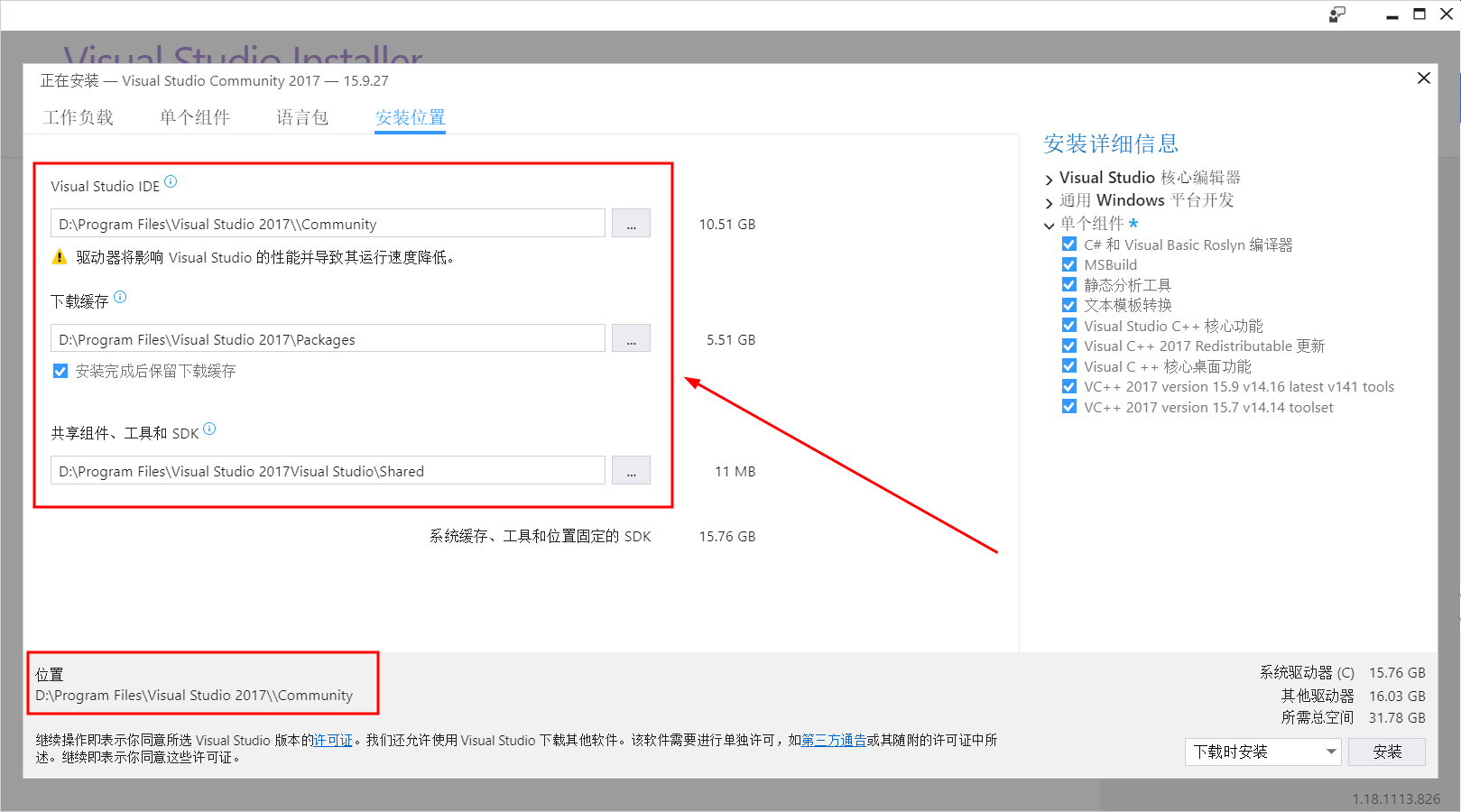Click the 安装 button
The width and height of the screenshot is (1461, 812).
point(1387,752)
